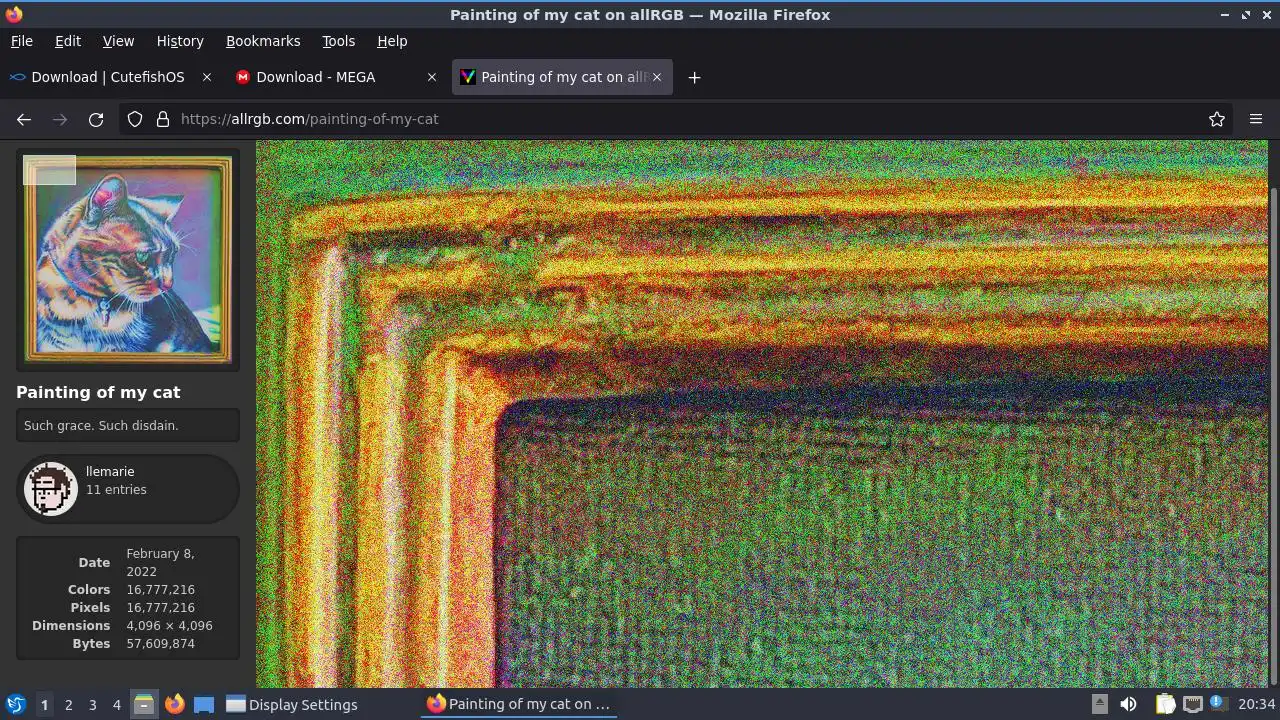Close the Download - MEGA tab
The width and height of the screenshot is (1280, 720).
point(432,77)
